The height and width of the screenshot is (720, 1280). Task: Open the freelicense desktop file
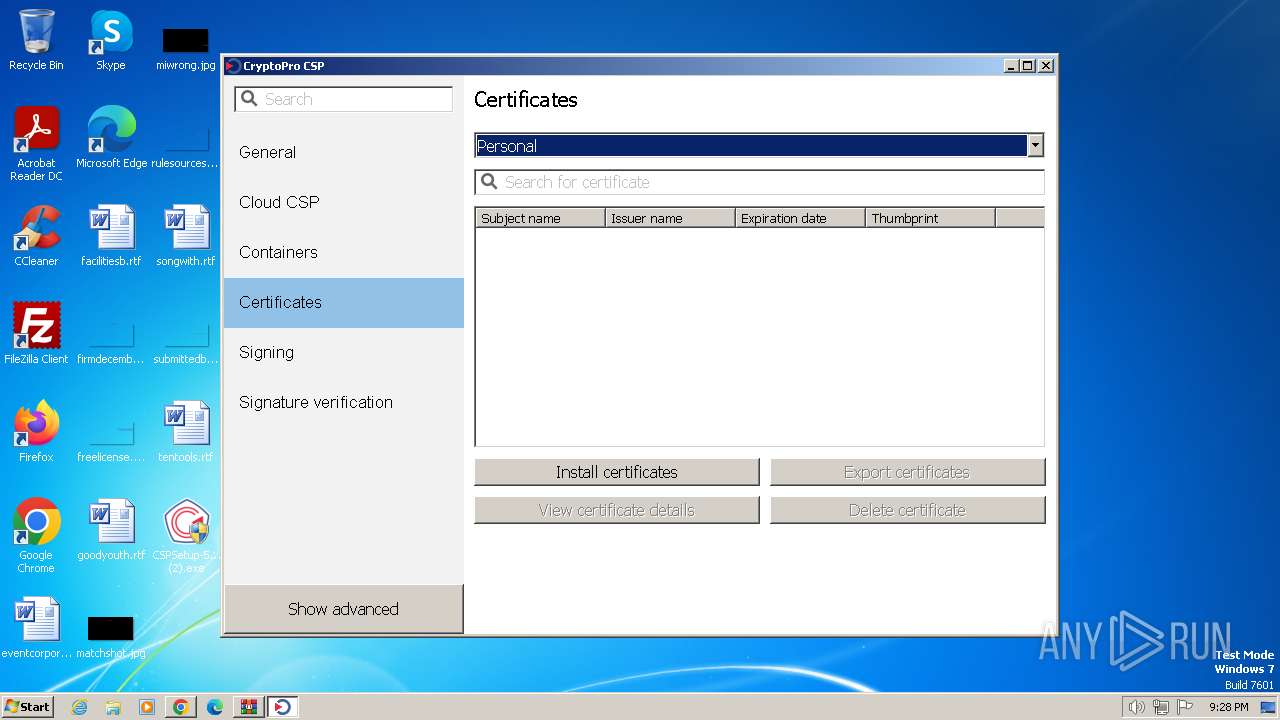111,438
